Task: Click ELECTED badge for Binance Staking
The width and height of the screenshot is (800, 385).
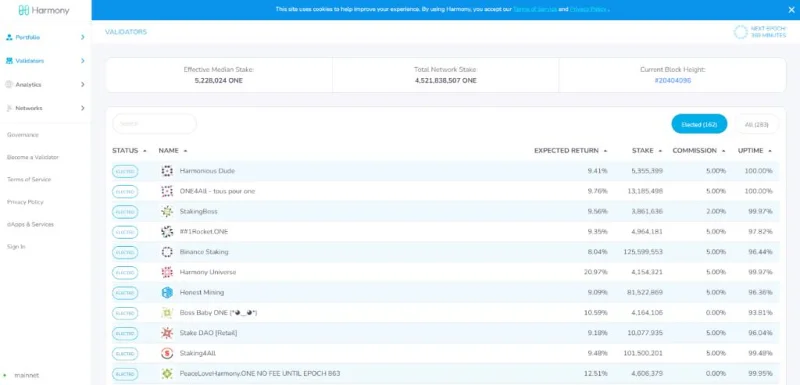Action: [x=125, y=252]
